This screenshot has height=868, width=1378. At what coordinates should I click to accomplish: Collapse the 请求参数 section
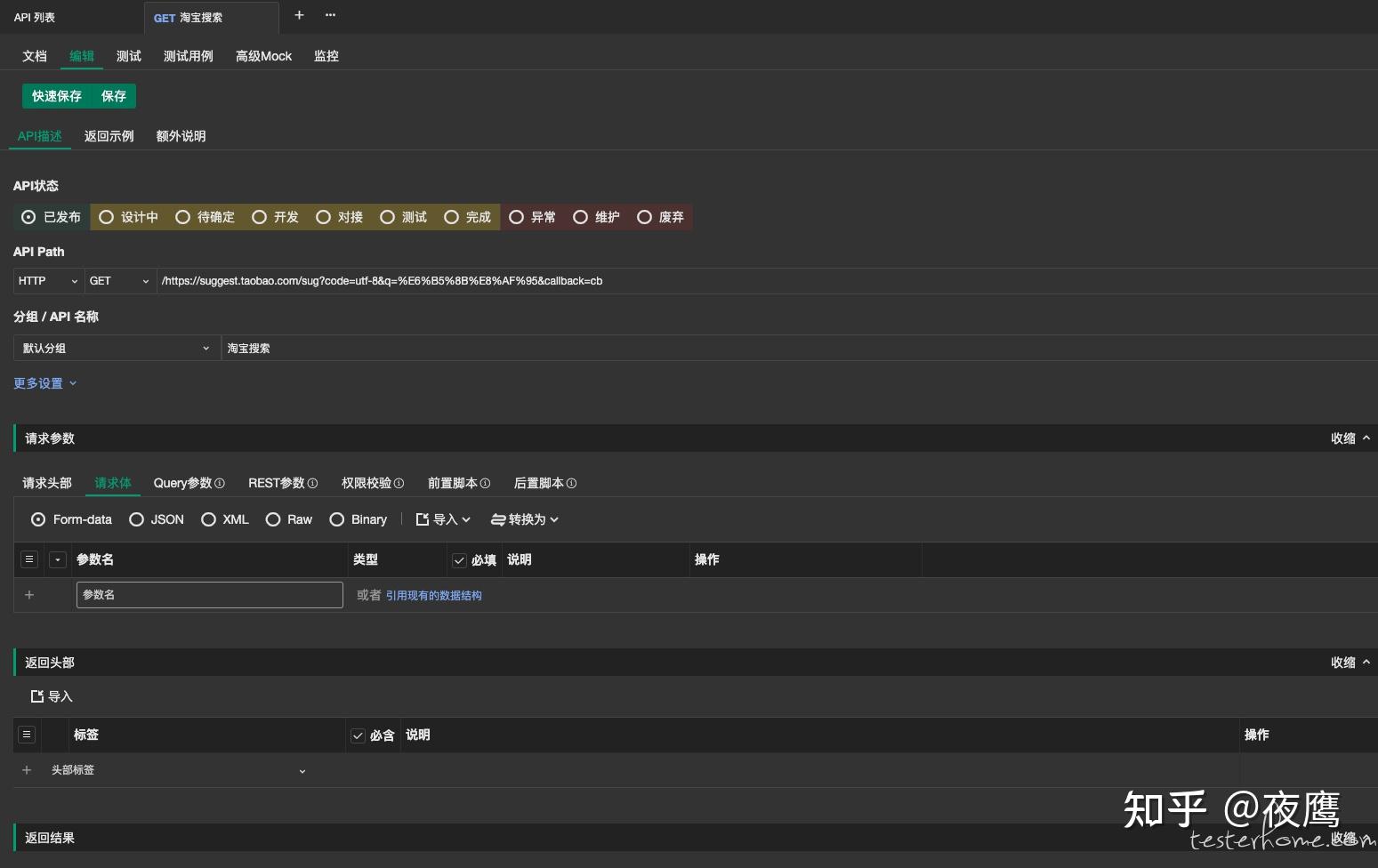click(1350, 438)
